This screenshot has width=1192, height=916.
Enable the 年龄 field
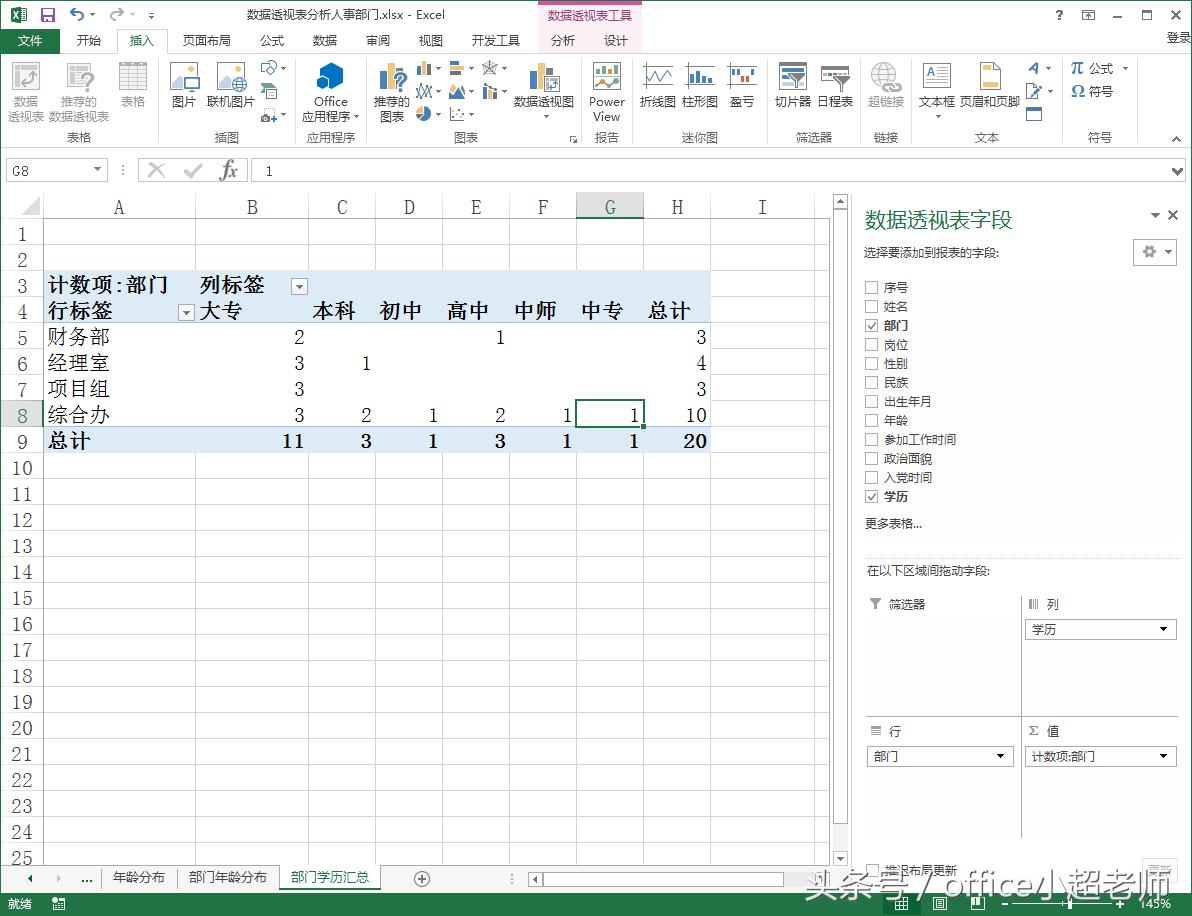871,420
